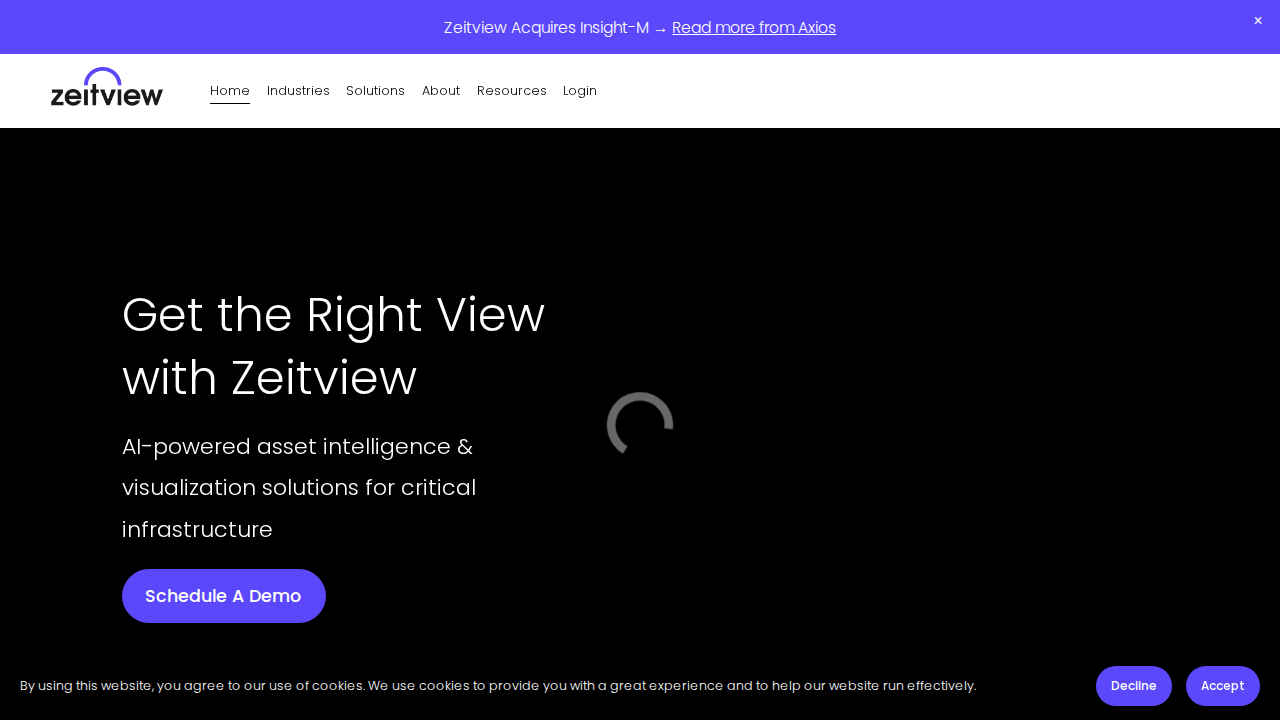Open the Resources nav item
The width and height of the screenshot is (1280, 720).
pyautogui.click(x=512, y=91)
